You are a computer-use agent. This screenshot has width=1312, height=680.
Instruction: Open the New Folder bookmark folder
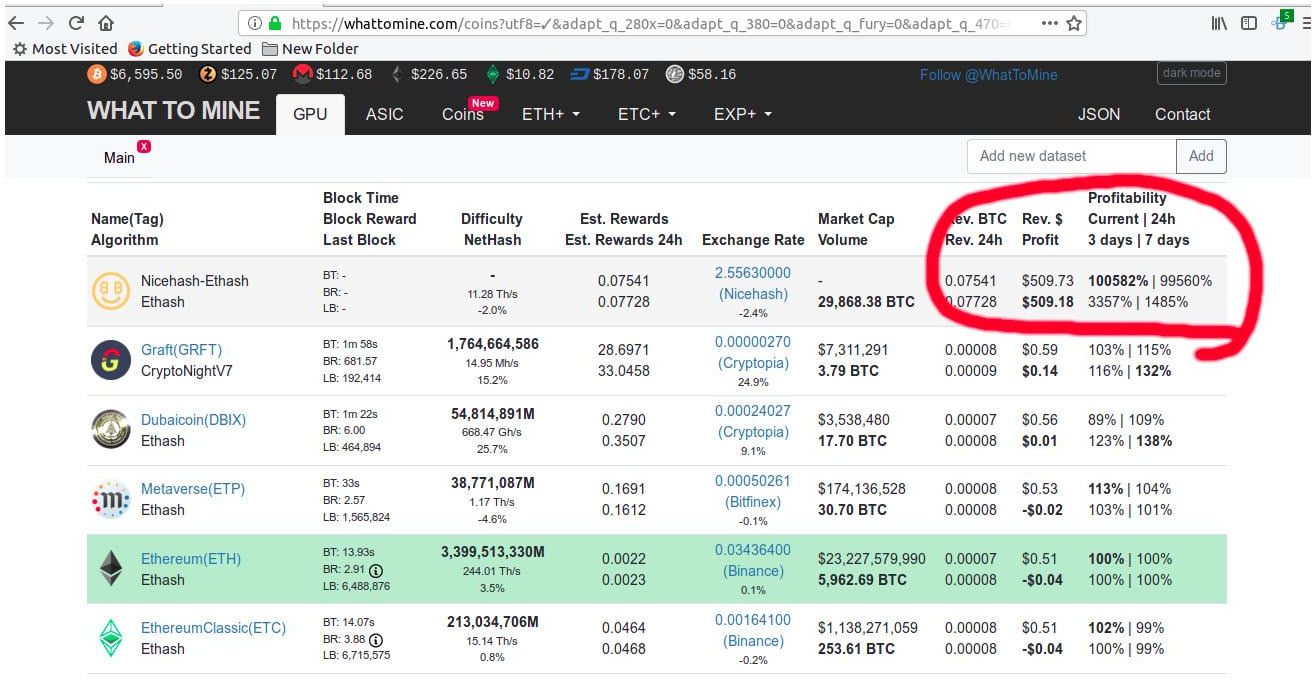(310, 48)
